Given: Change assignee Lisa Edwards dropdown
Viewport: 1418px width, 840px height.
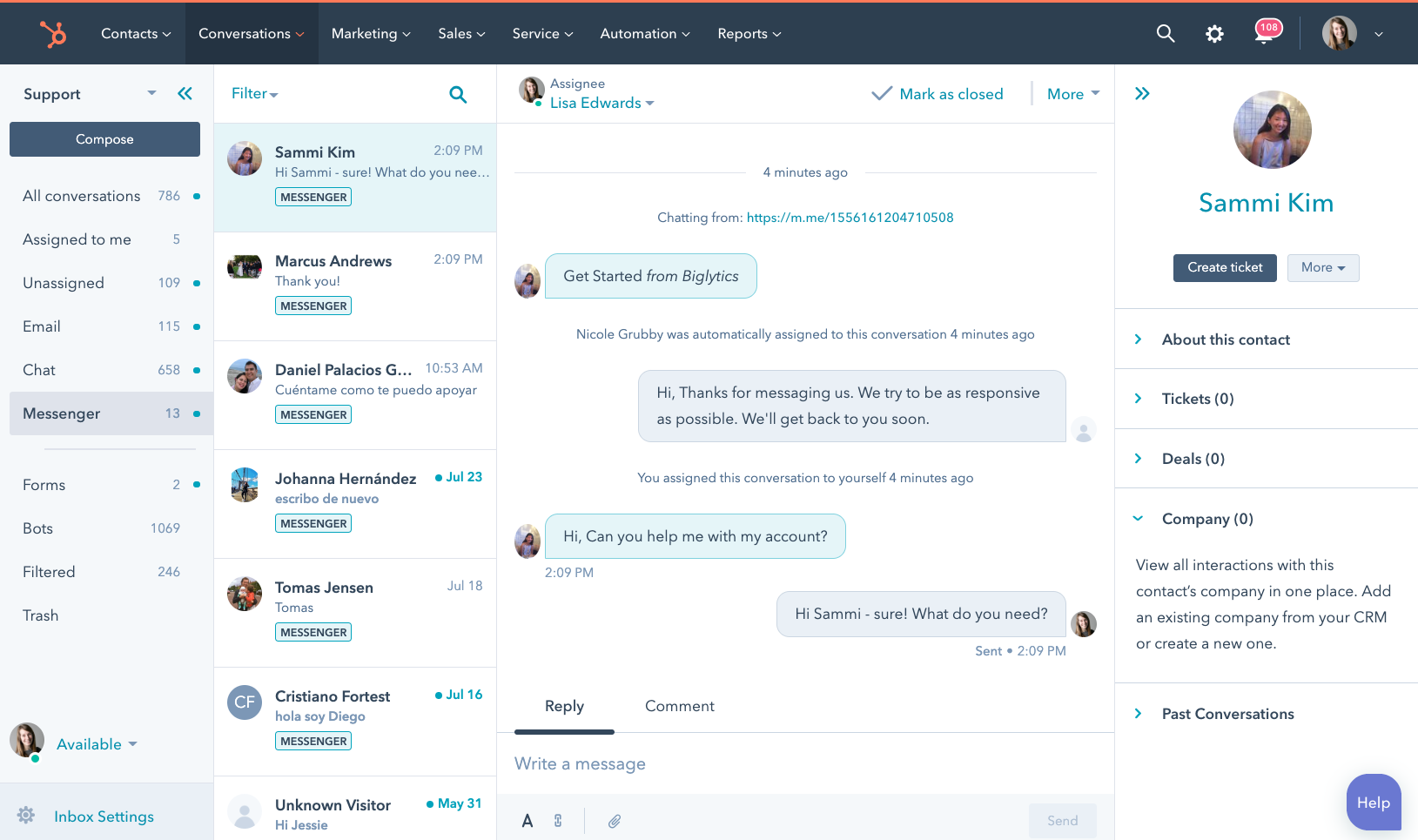Looking at the screenshot, I should [x=601, y=103].
